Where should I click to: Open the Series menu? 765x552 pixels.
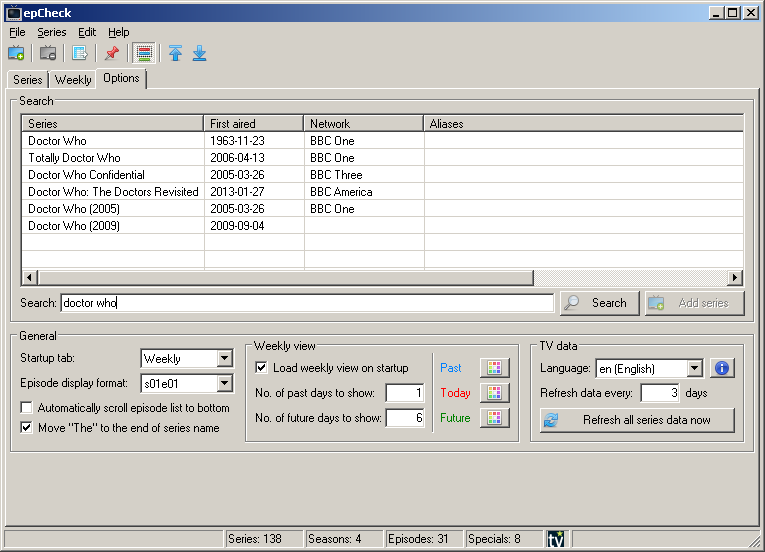52,32
